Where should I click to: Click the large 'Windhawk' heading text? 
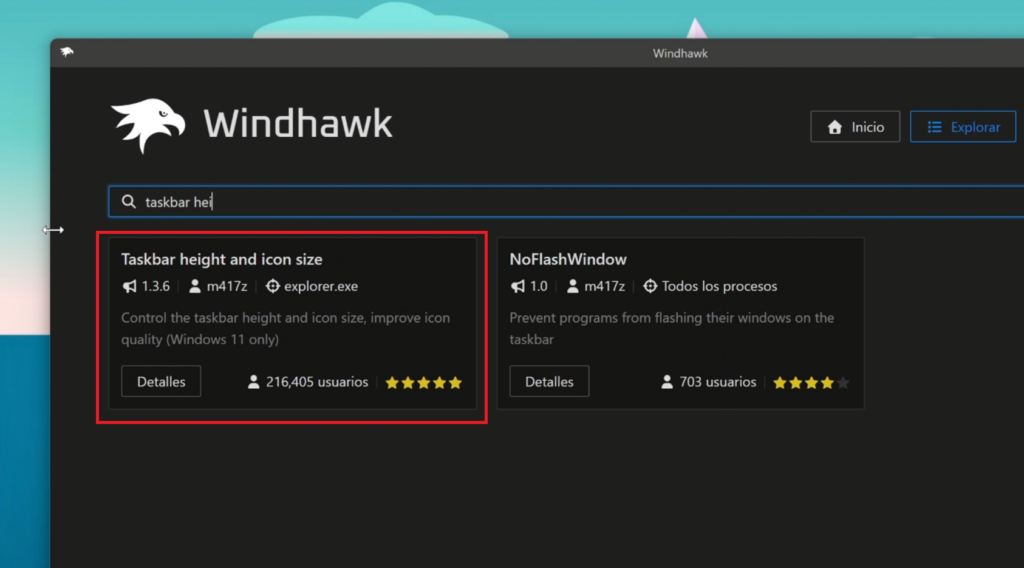pyautogui.click(x=298, y=123)
